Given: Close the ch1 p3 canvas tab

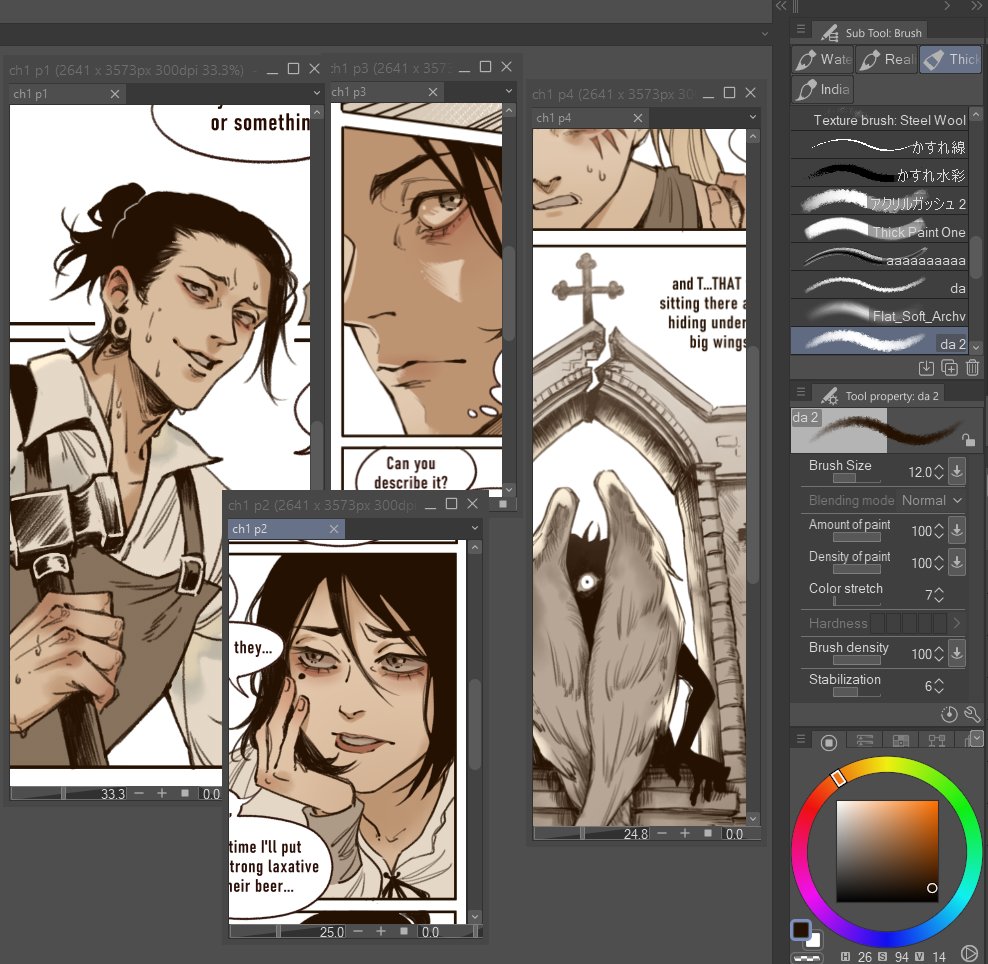Looking at the screenshot, I should [433, 92].
